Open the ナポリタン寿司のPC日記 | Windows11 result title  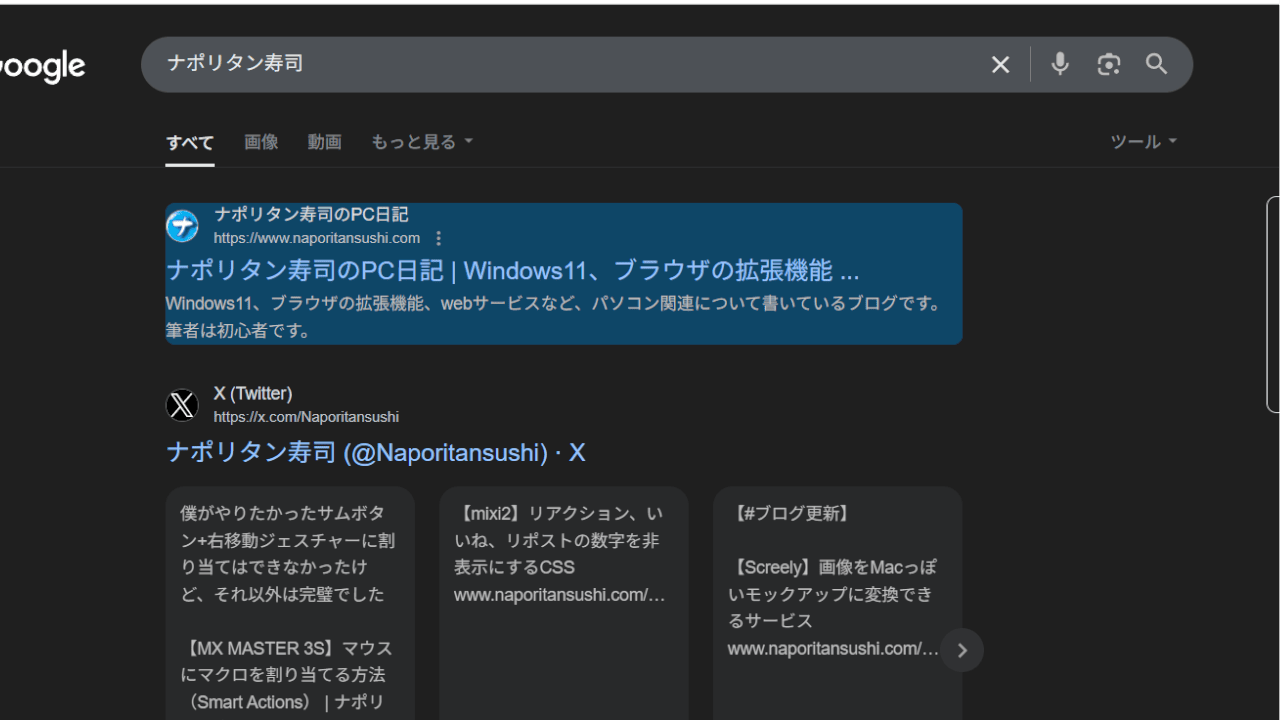point(513,271)
